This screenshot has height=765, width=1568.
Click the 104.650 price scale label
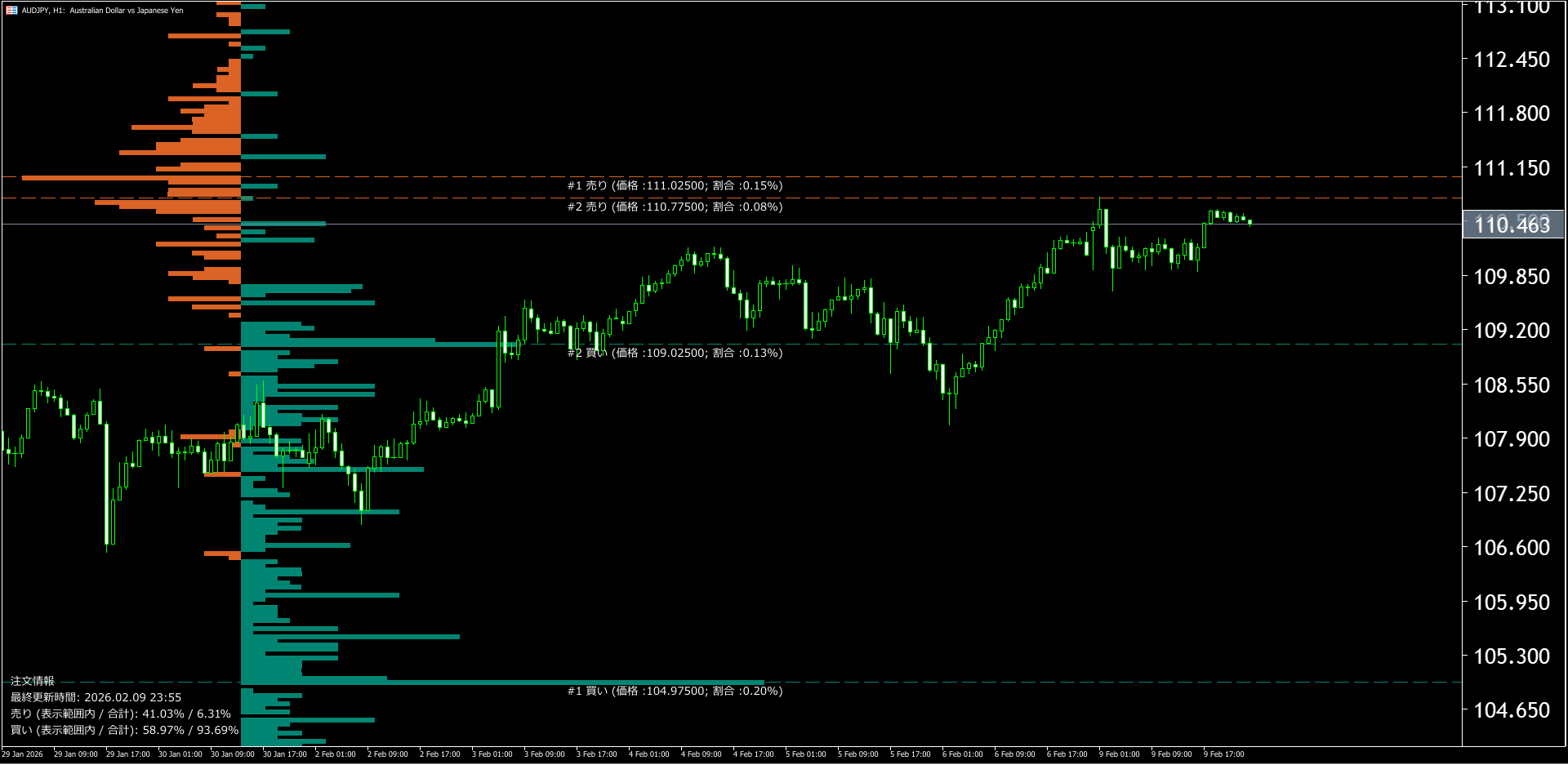1512,710
